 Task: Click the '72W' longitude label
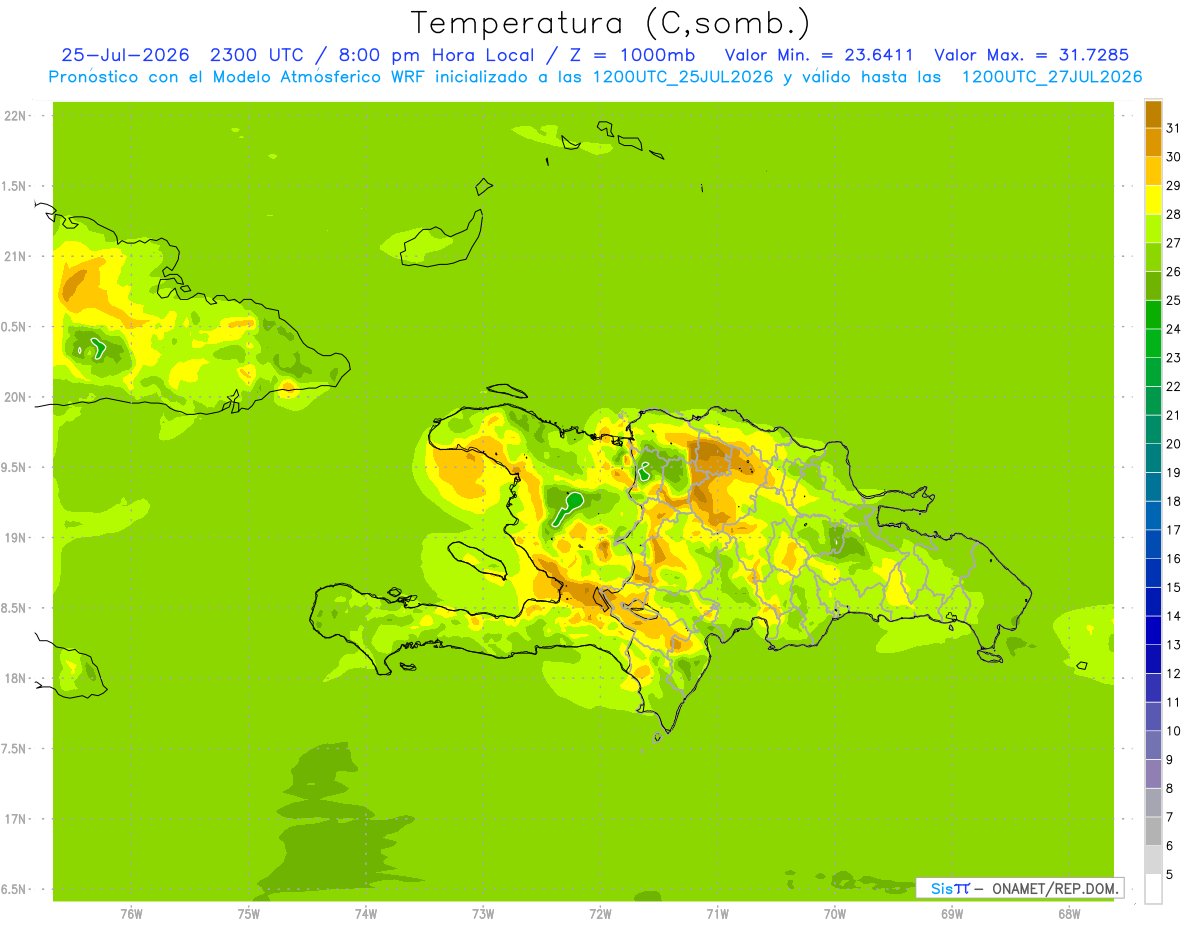pyautogui.click(x=600, y=914)
